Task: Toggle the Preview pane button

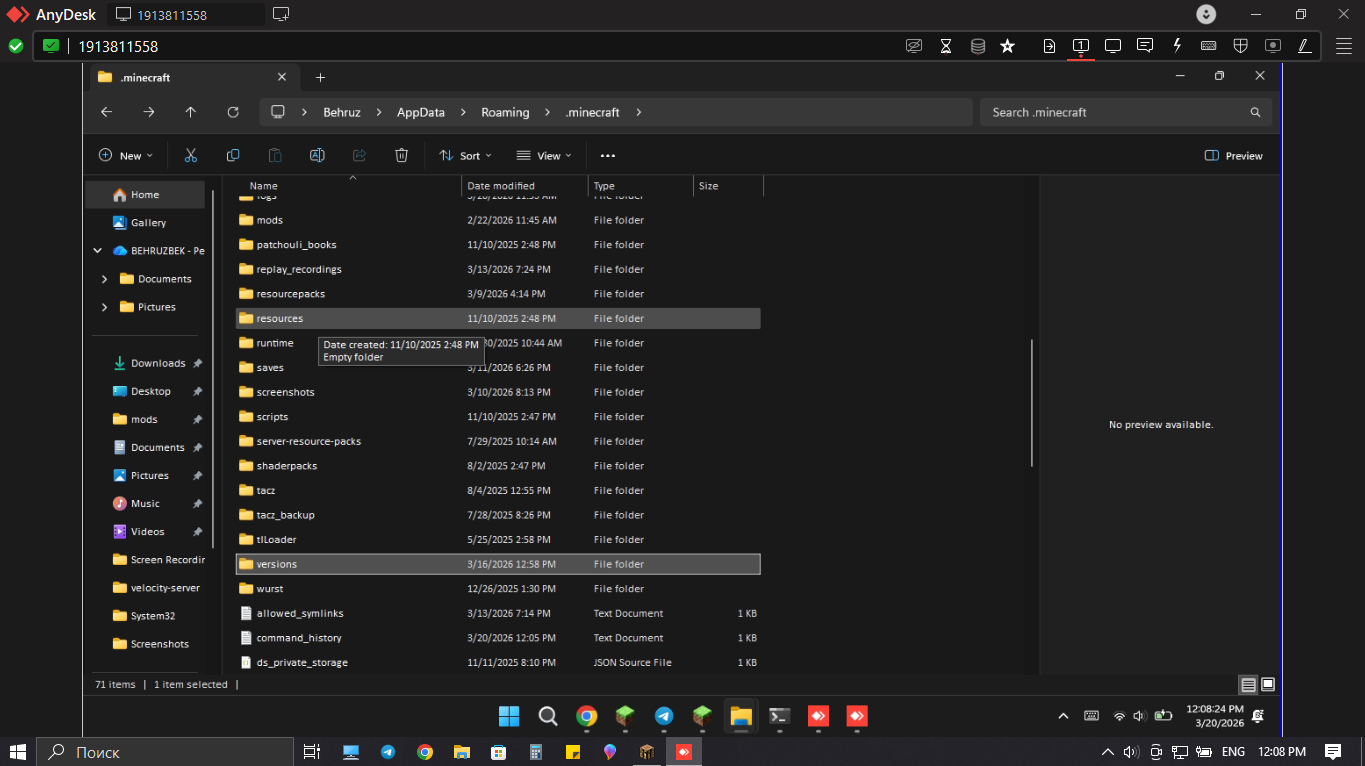Action: (1234, 156)
